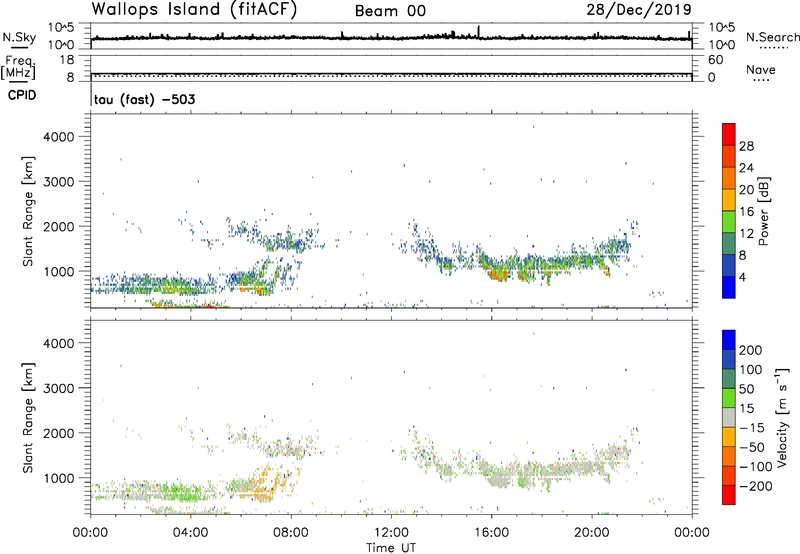
Task: Click the "60" Nave axis tick
Action: click(715, 60)
